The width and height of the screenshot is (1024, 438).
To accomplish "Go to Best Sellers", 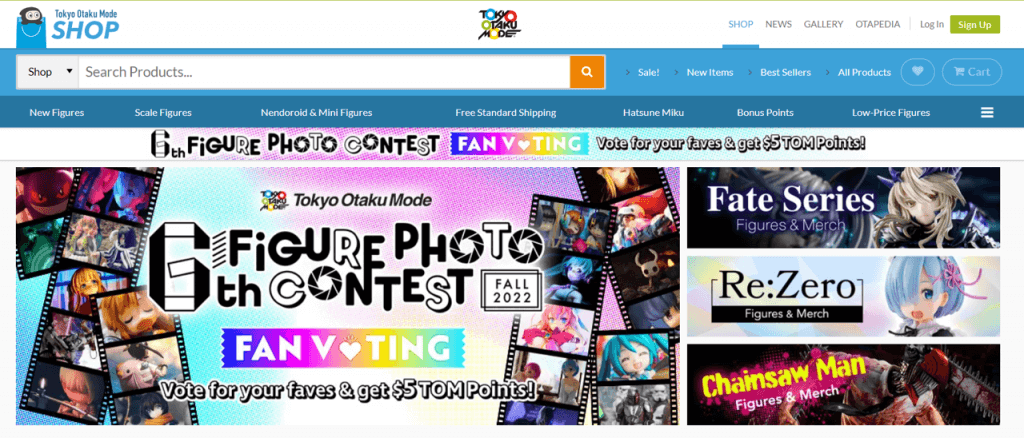I will click(x=786, y=72).
